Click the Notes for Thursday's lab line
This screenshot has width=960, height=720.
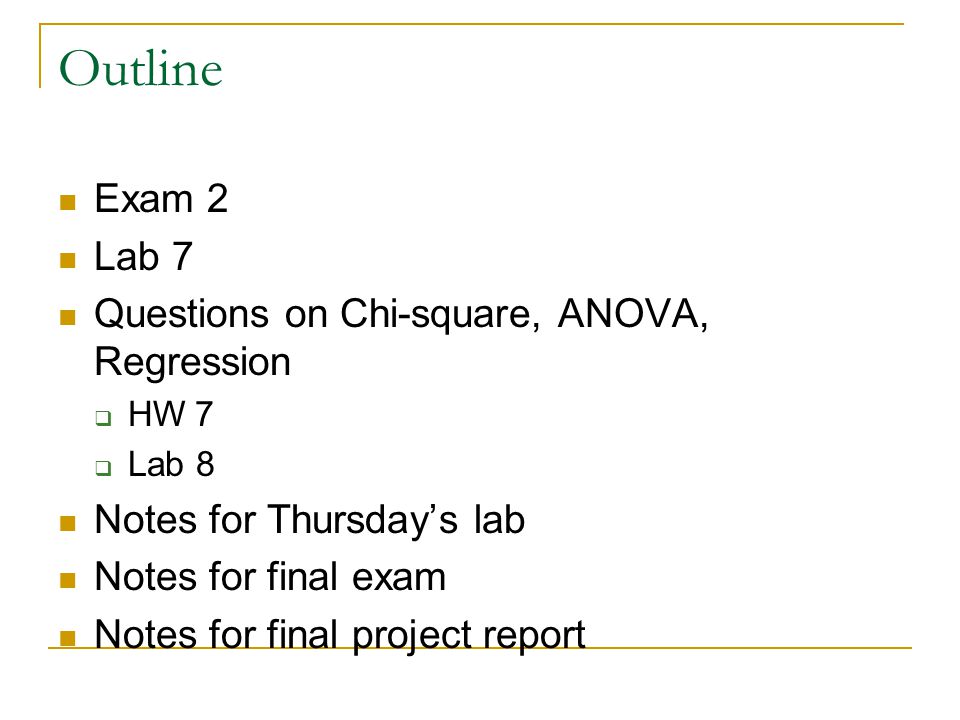310,520
